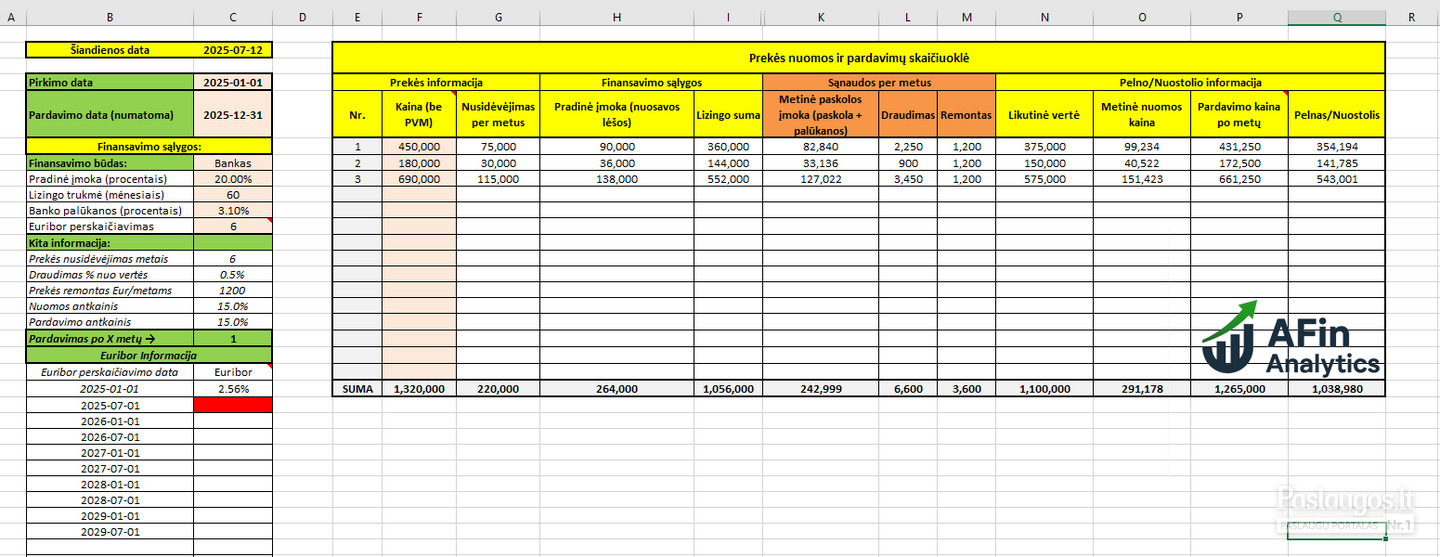Select Lizingo trukmė value 60
This screenshot has width=1440, height=557.
click(233, 194)
